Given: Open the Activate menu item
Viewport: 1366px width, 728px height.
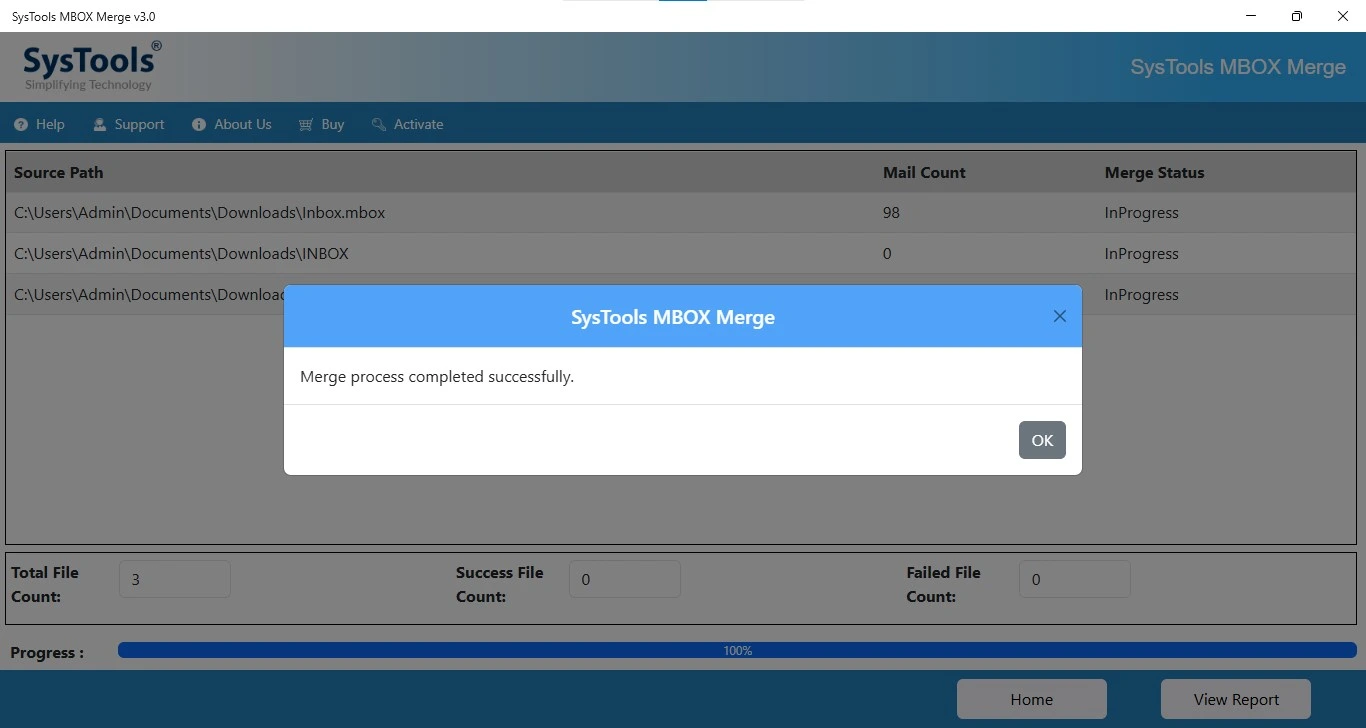Looking at the screenshot, I should point(407,125).
